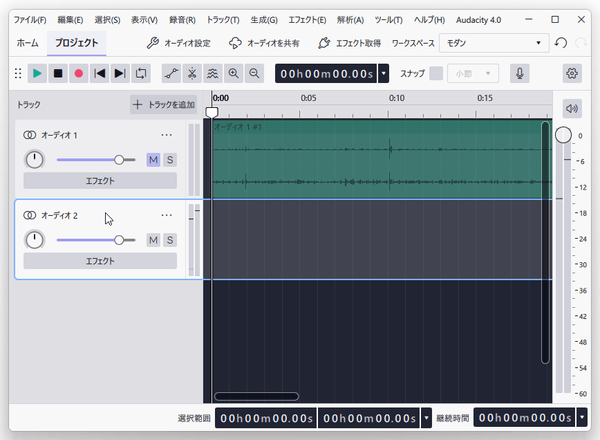Click the microphone input meter icon

point(520,73)
